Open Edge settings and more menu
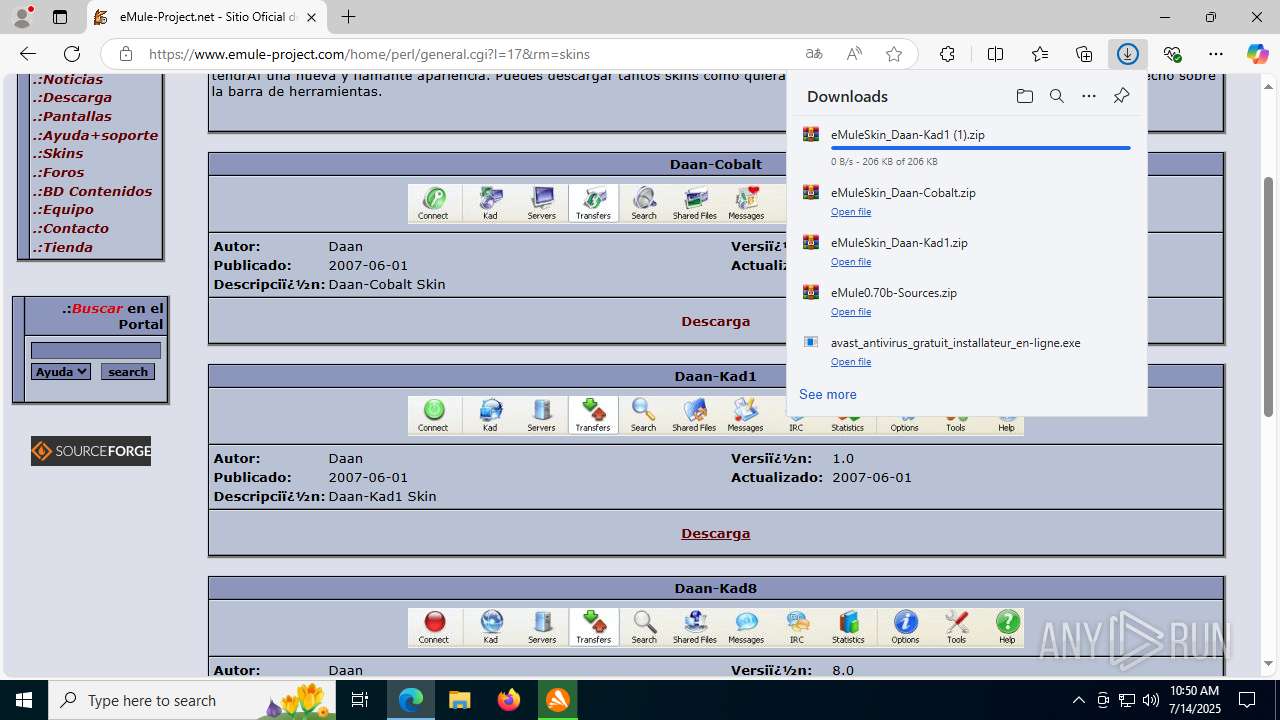Screen dimensions: 1280x720 coord(1216,54)
